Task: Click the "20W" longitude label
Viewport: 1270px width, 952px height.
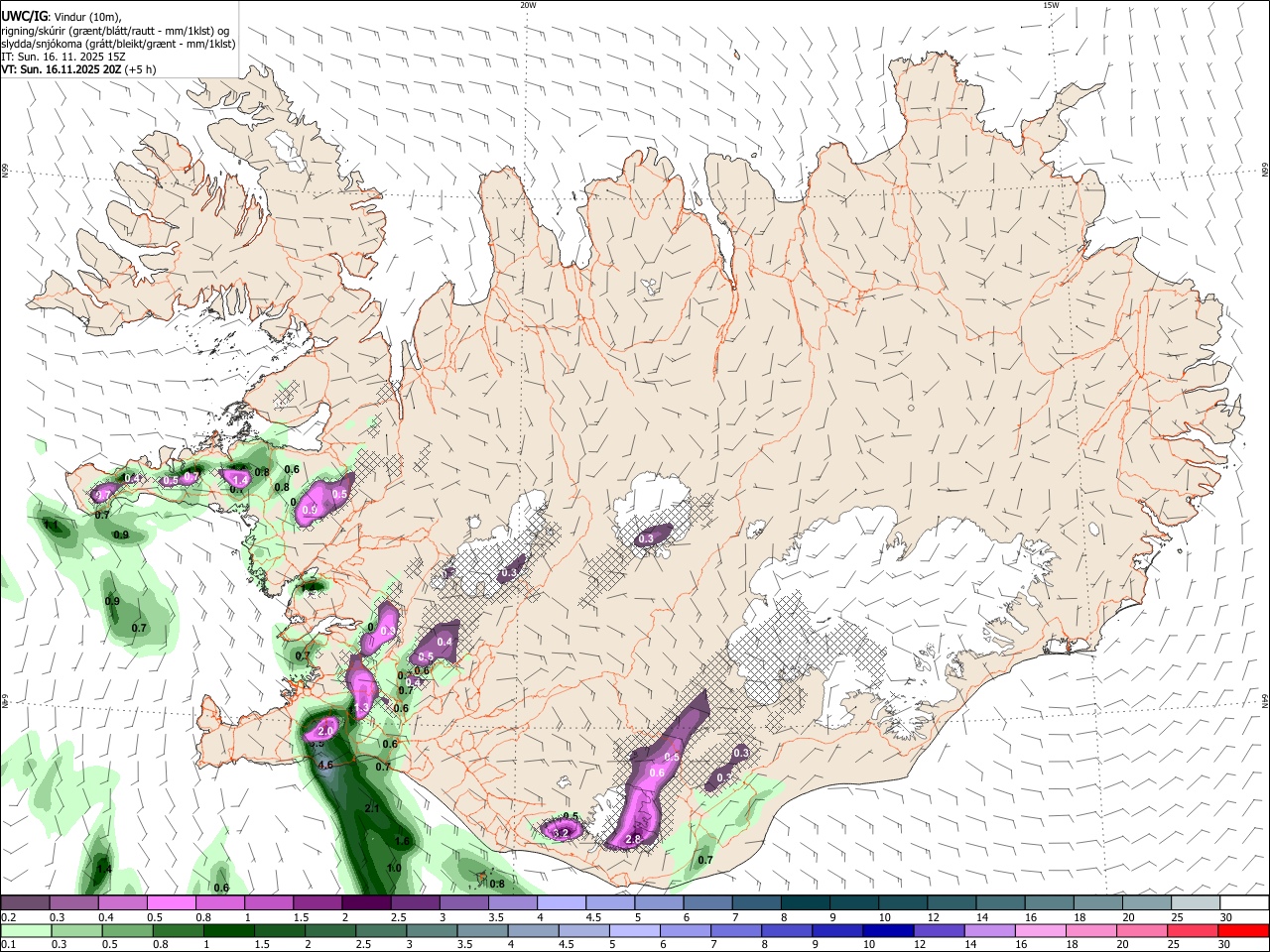Action: [x=528, y=5]
